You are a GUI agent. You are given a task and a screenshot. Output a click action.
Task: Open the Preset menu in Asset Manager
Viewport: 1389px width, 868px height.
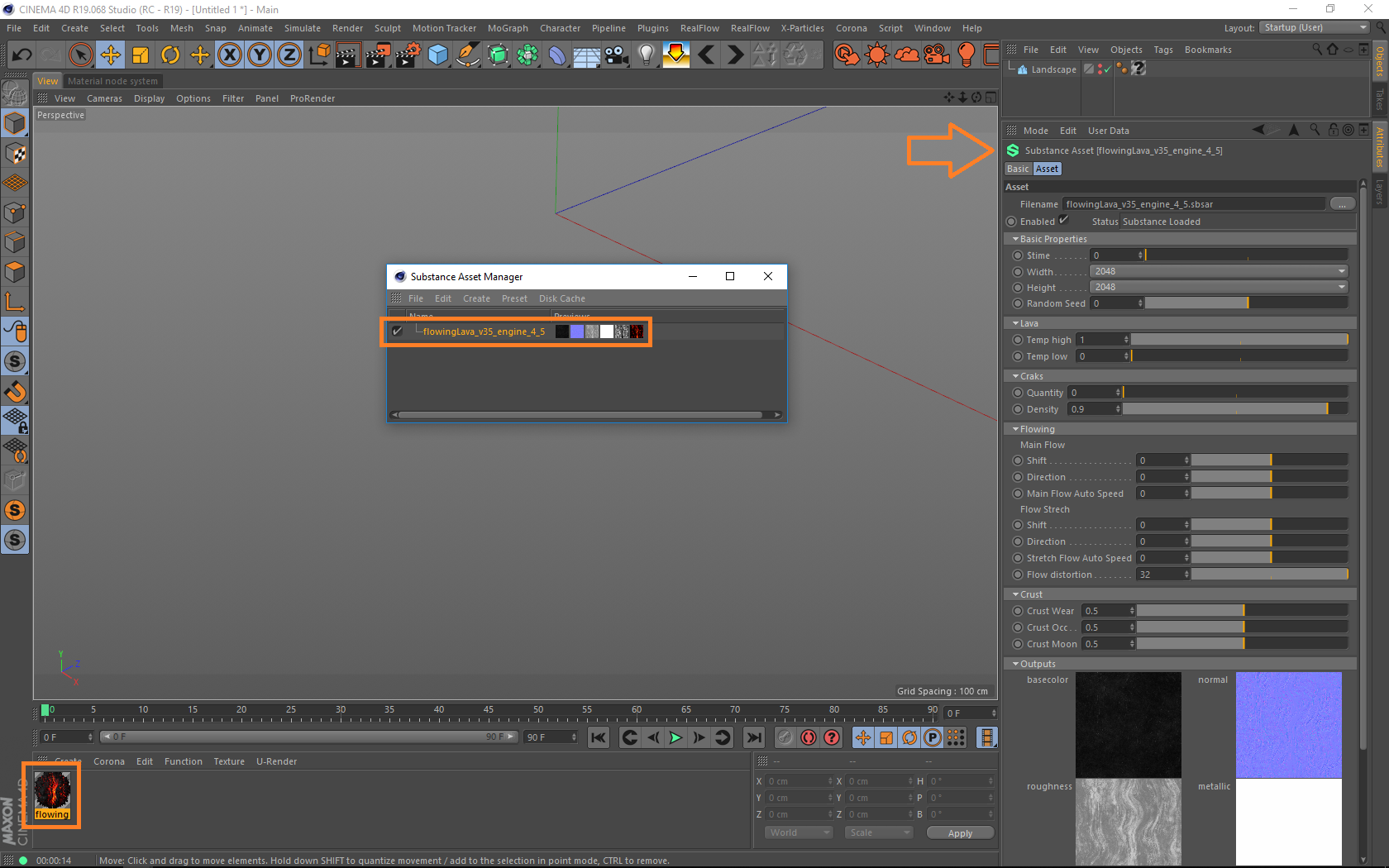coord(514,298)
